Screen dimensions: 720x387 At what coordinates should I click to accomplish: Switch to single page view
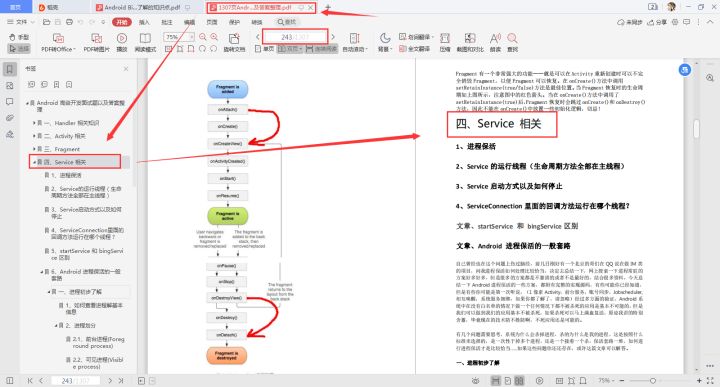pyautogui.click(x=264, y=49)
